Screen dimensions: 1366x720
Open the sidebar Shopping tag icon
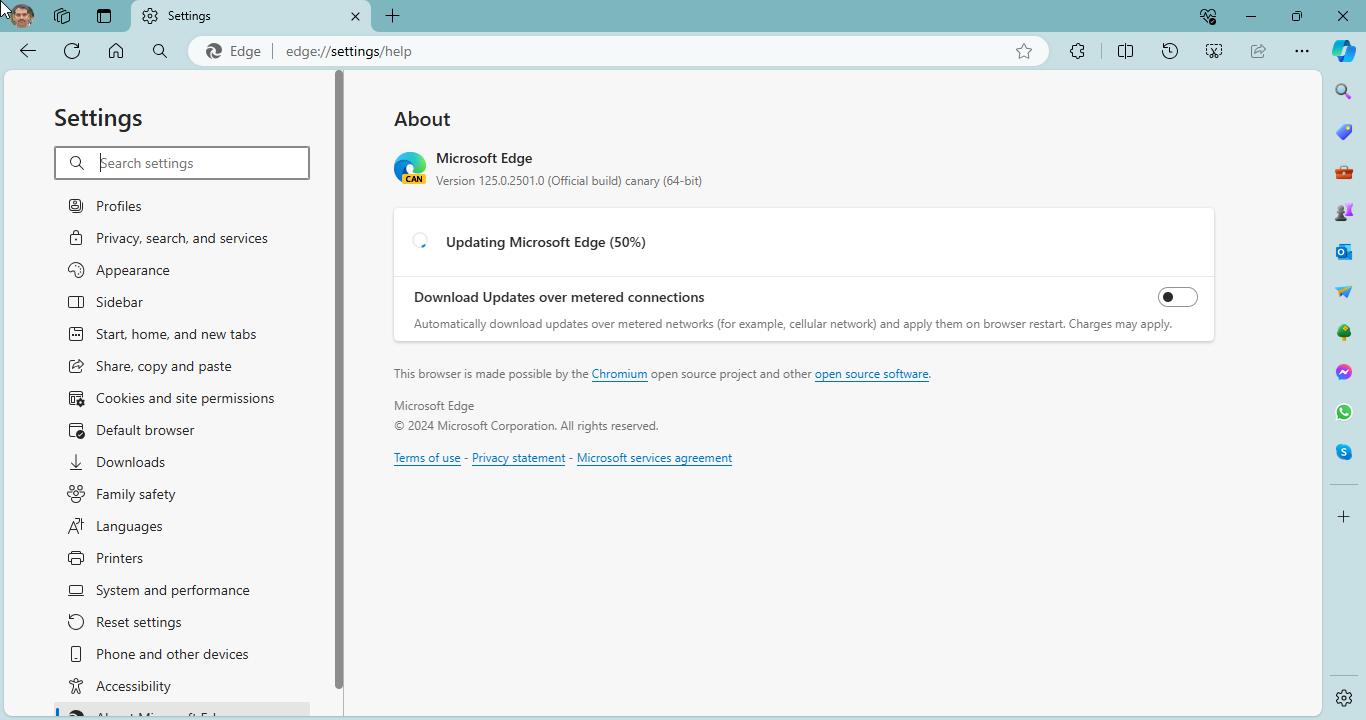pos(1344,132)
